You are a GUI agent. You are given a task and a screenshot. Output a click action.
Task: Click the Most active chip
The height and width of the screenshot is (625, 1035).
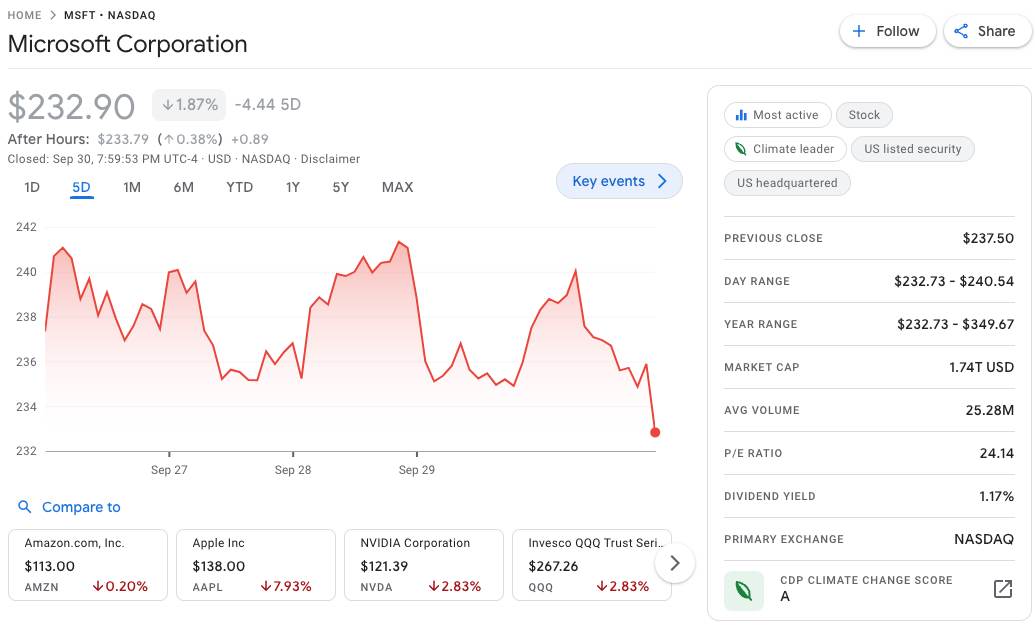[x=776, y=115]
